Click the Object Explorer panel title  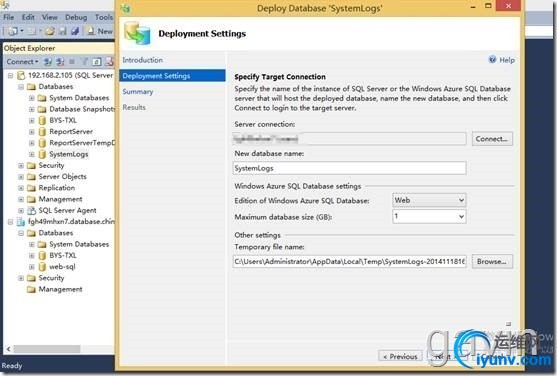(29, 48)
